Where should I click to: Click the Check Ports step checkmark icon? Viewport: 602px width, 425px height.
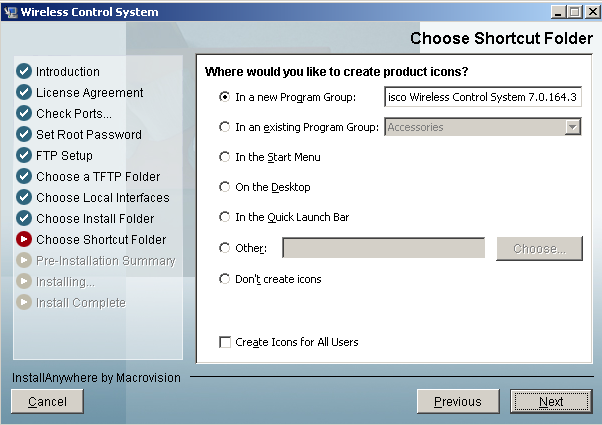pos(24,114)
